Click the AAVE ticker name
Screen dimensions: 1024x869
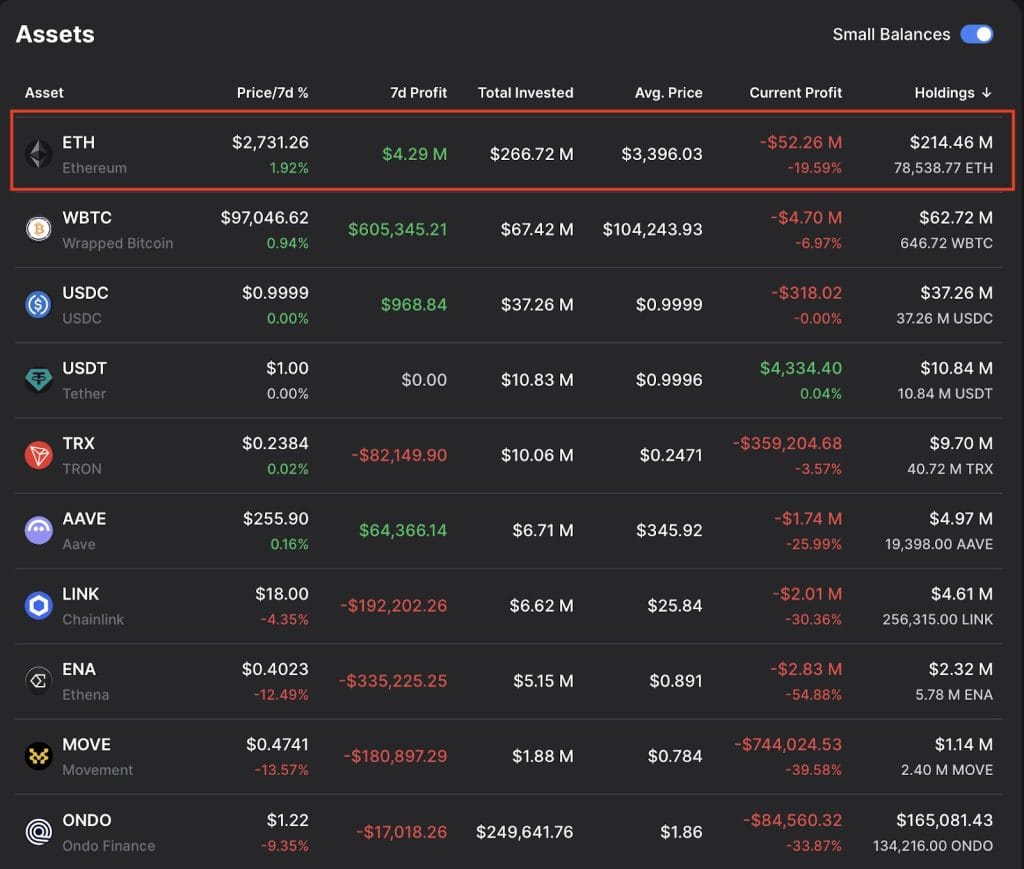coord(84,518)
